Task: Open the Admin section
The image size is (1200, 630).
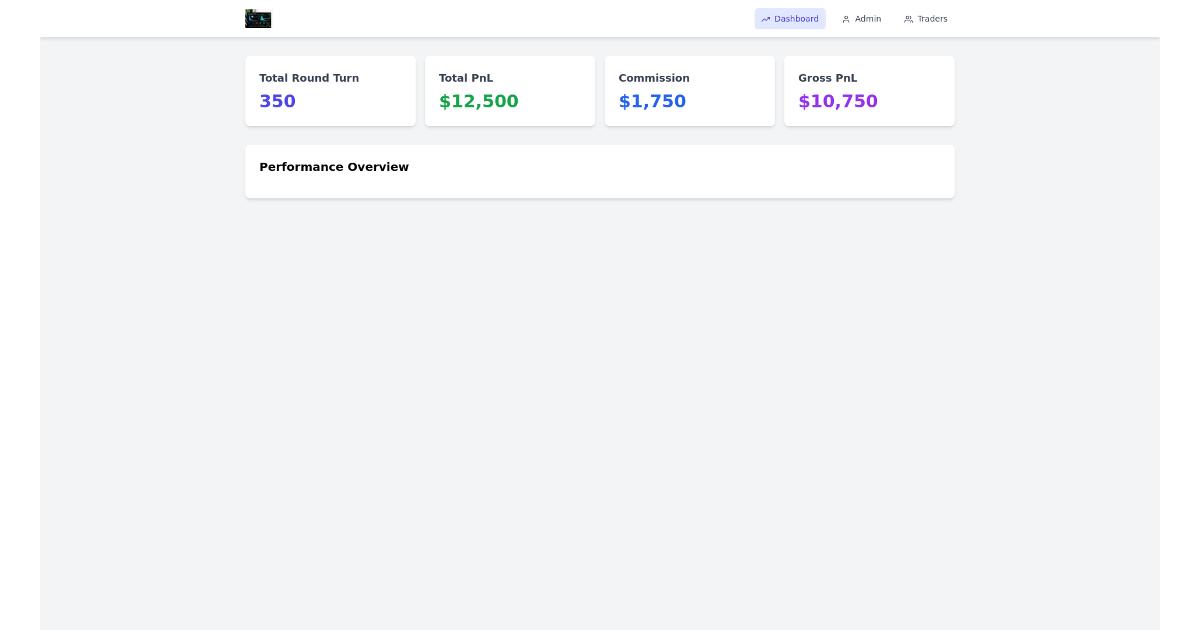Action: click(861, 18)
